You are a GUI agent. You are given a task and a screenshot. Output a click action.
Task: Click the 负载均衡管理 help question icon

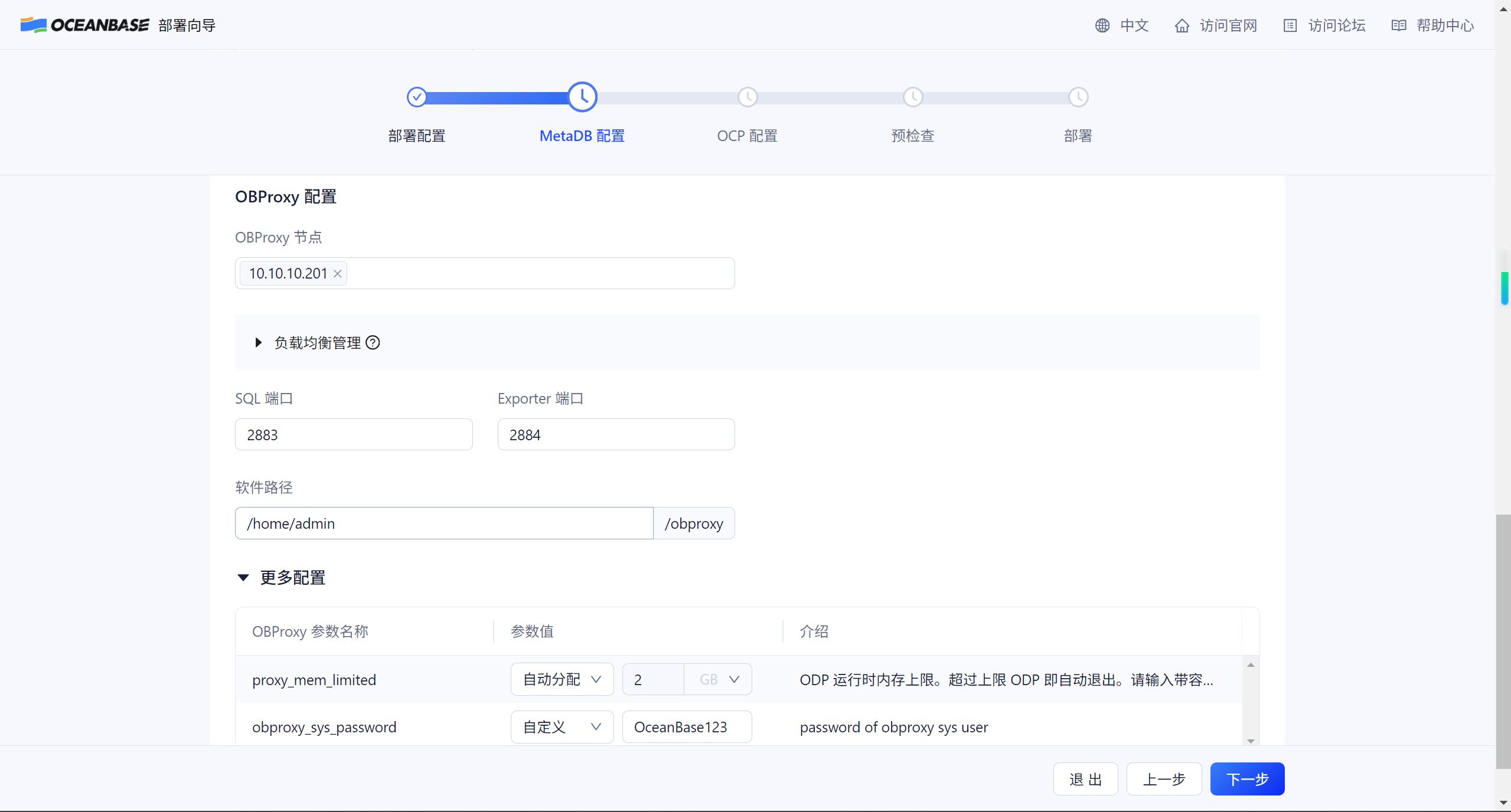point(373,343)
